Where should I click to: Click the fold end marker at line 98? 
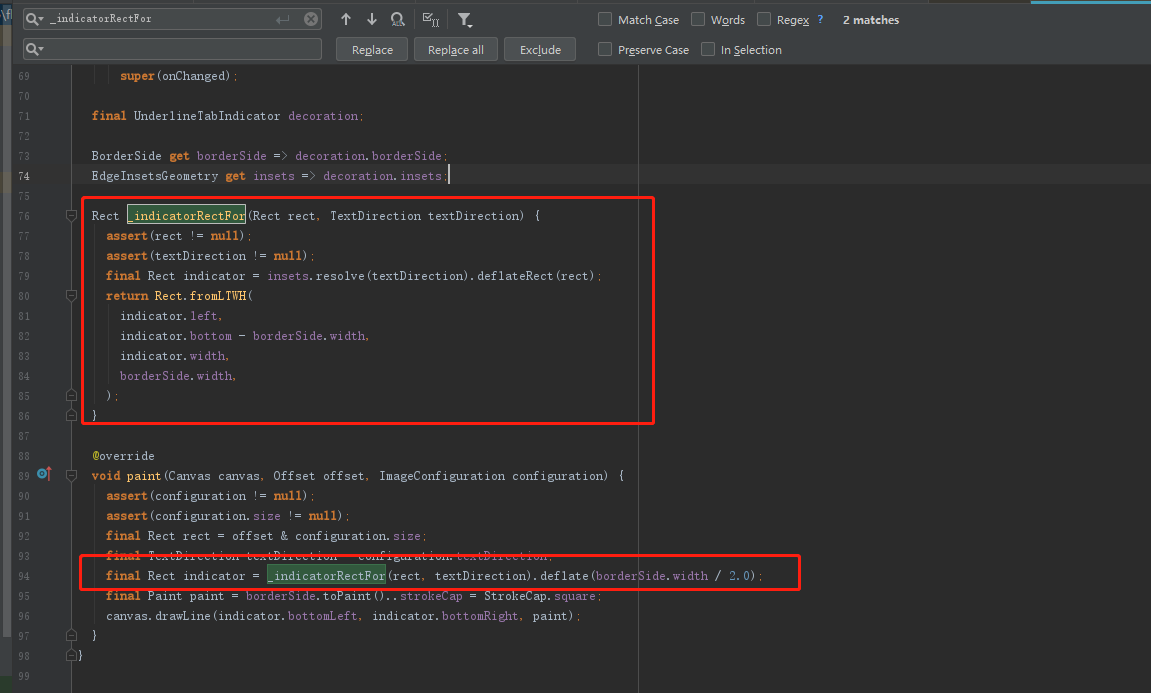tap(71, 656)
